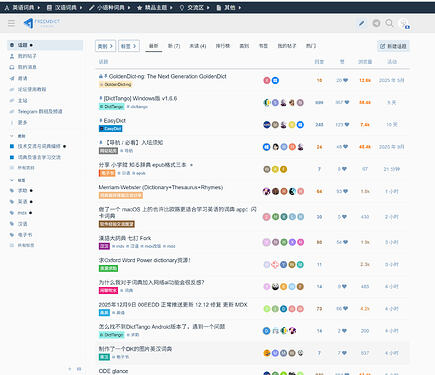Viewport: 435px width, 375px height.
Task: Click the last avatar in the DictTango Windows row
Action: pyautogui.click(x=300, y=102)
